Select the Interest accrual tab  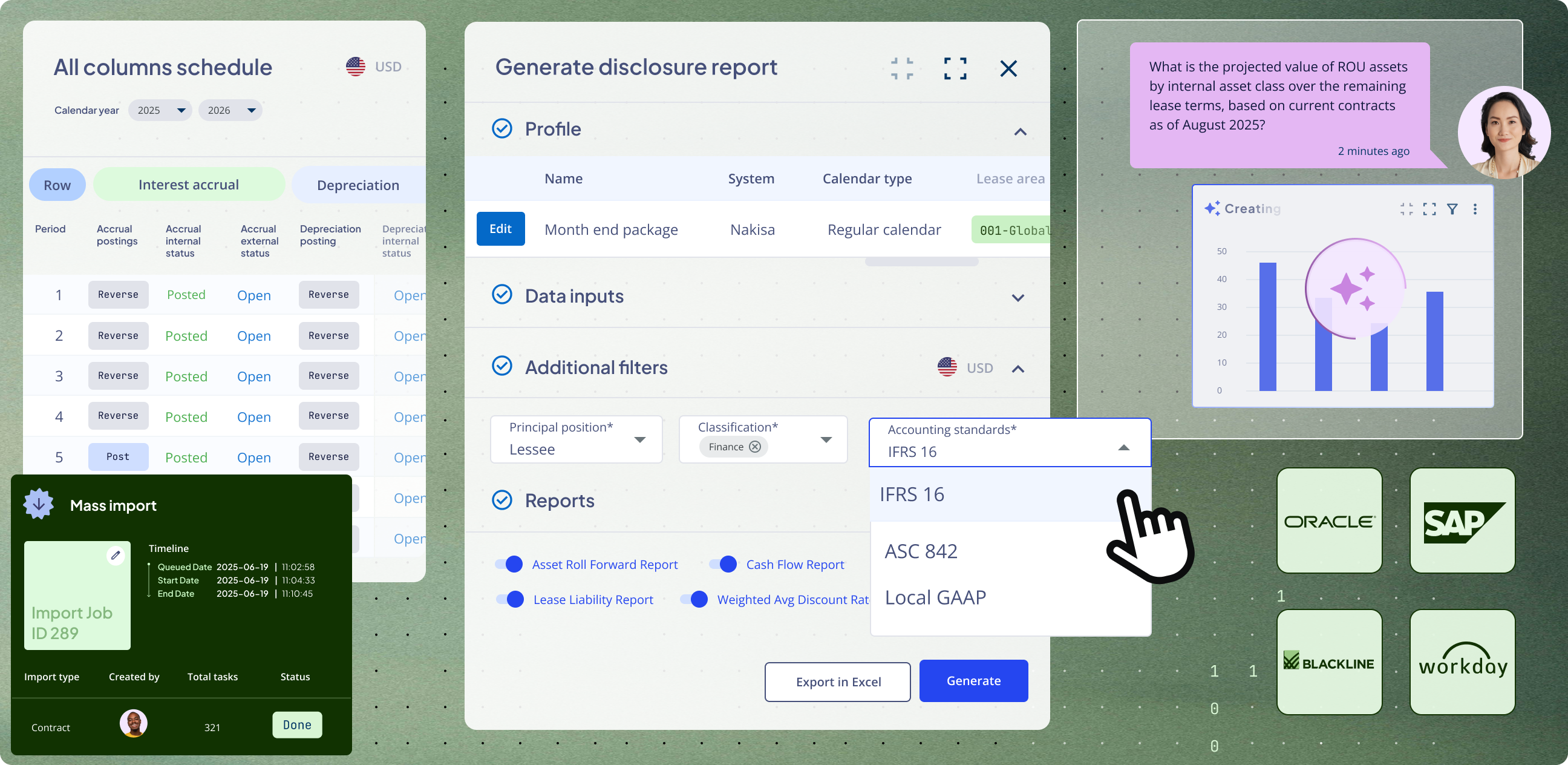pyautogui.click(x=188, y=185)
